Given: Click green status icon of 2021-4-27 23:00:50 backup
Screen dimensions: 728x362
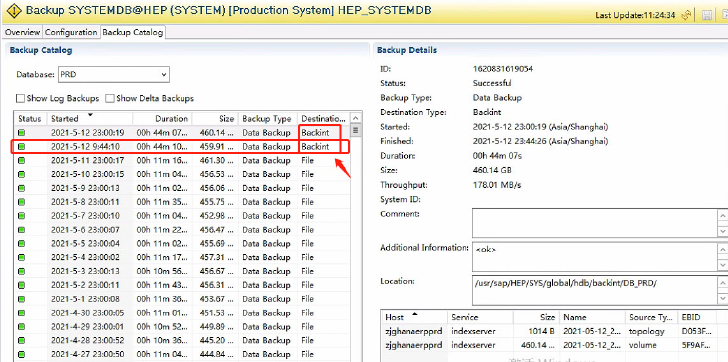Looking at the screenshot, I should point(21,354).
